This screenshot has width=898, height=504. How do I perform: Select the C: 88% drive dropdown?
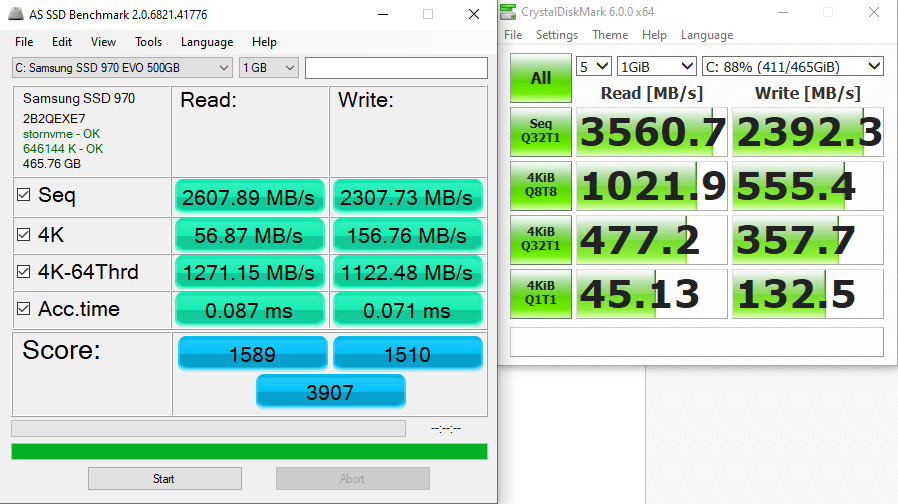pos(792,66)
